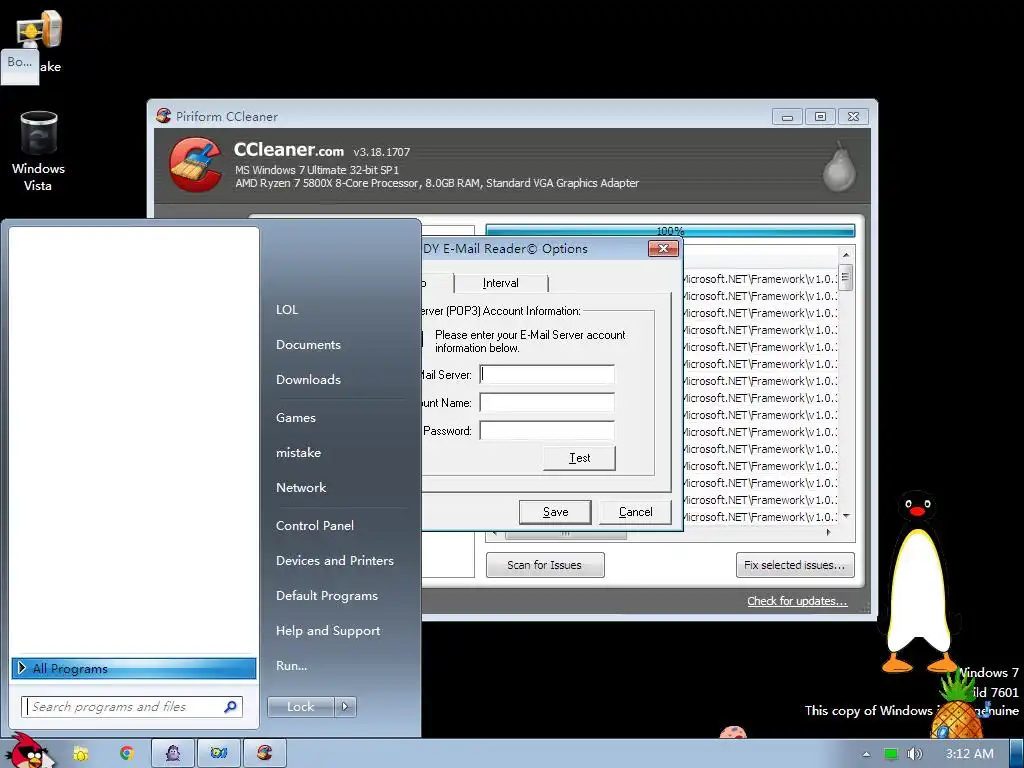Open Downloads from the Start menu
1024x768 pixels.
[x=308, y=379]
